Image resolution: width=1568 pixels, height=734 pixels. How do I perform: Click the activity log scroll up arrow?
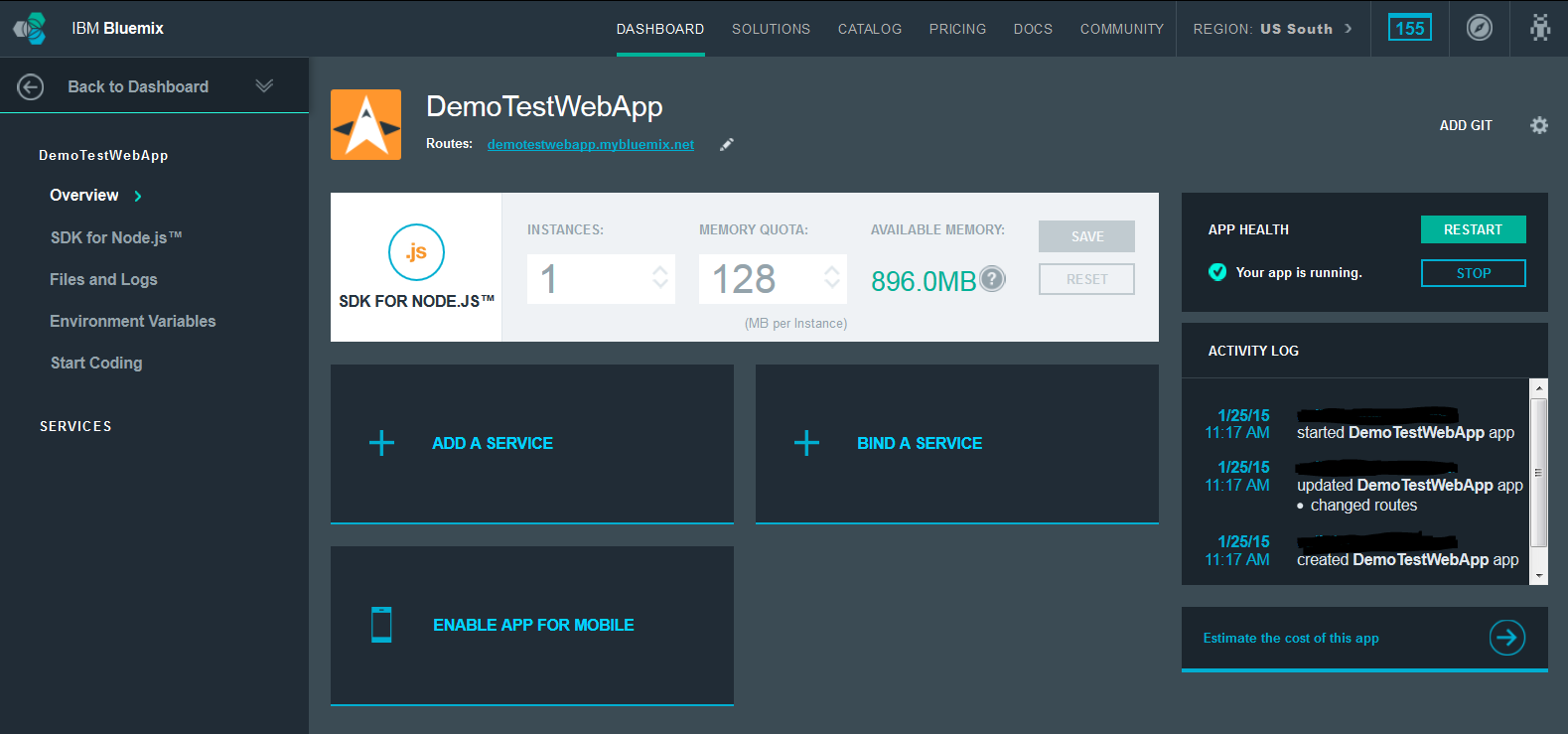(x=1539, y=388)
